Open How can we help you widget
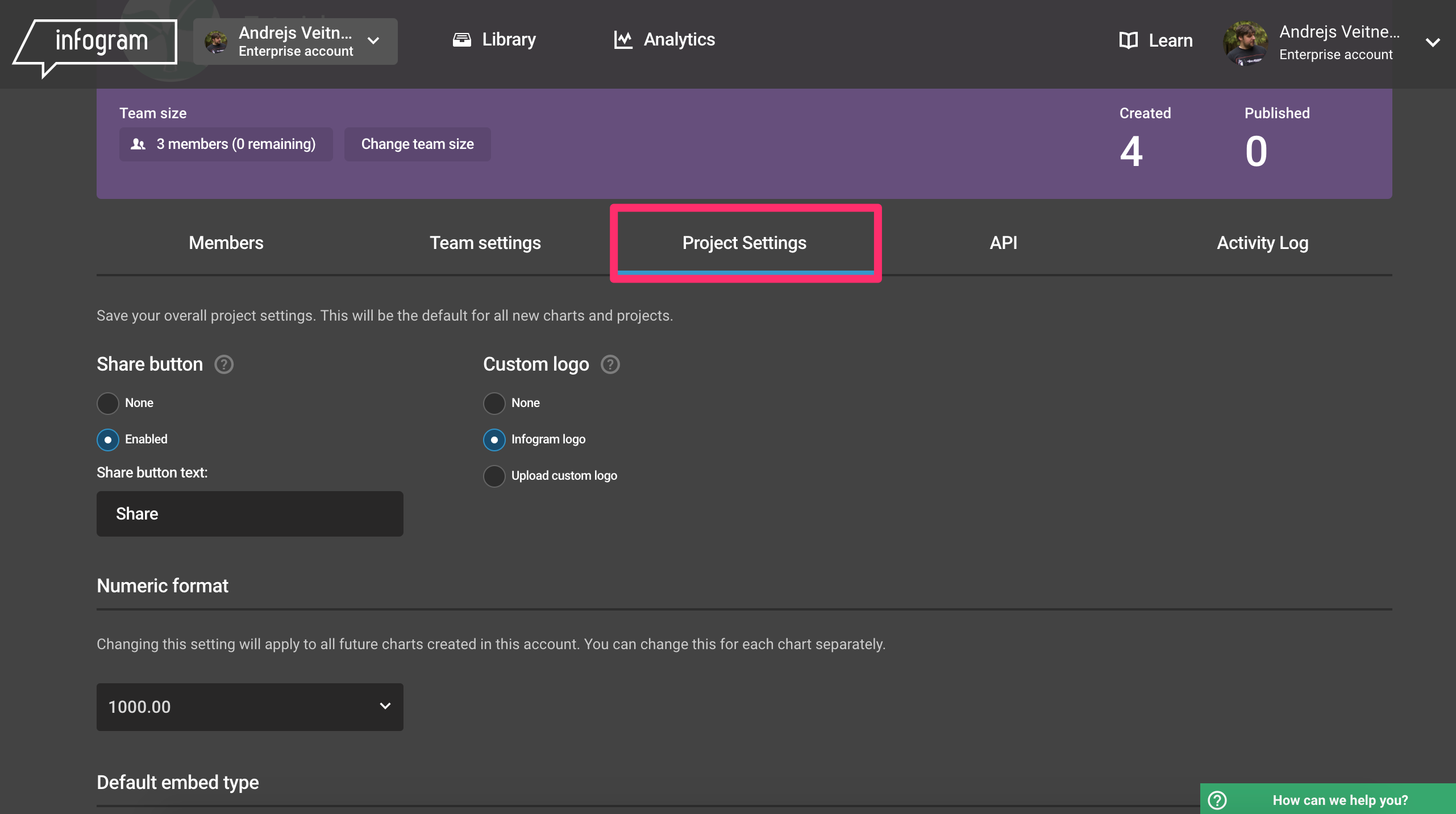The width and height of the screenshot is (1456, 814). pyautogui.click(x=1328, y=799)
